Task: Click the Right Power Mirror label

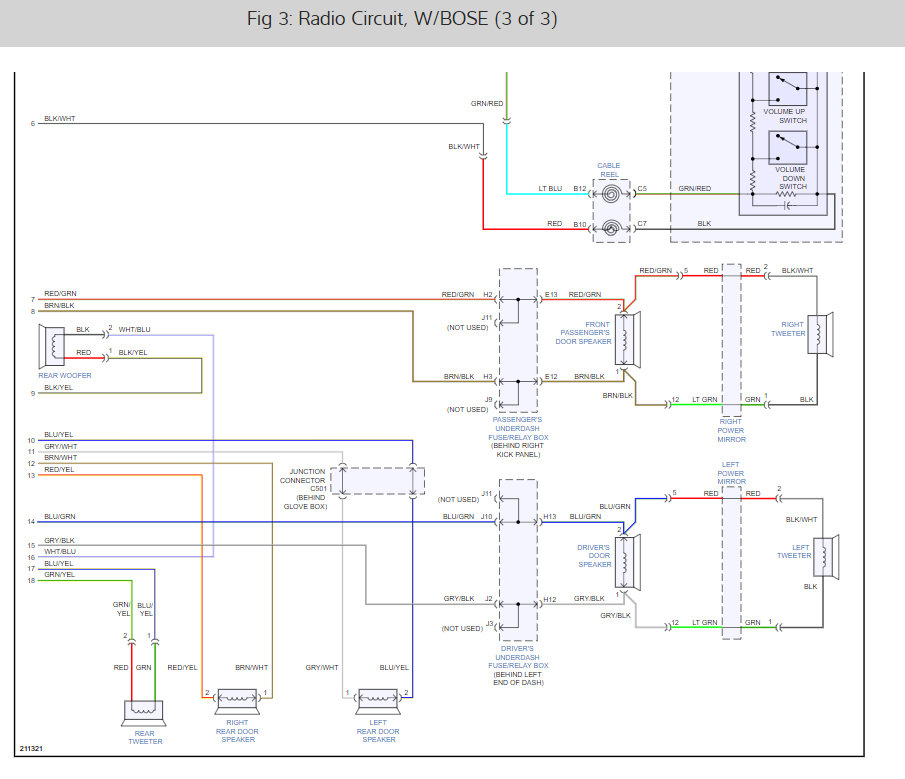Action: click(x=731, y=430)
